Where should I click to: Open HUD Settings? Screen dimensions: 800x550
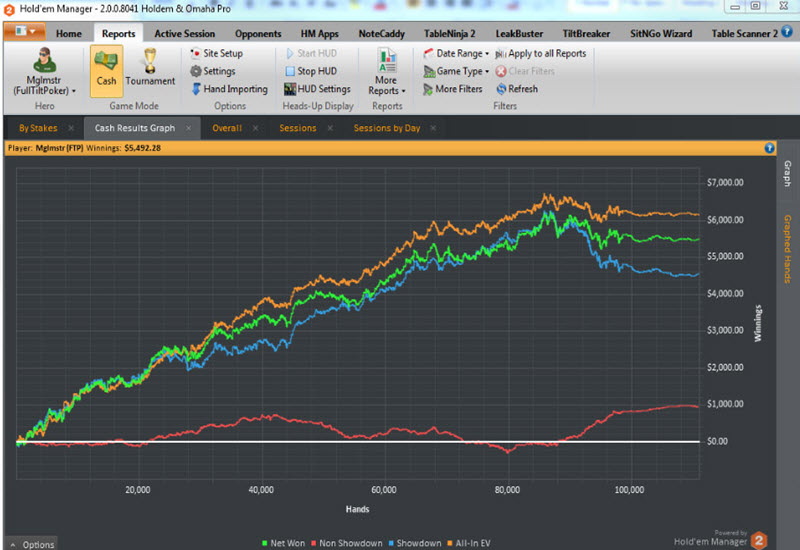click(x=317, y=89)
